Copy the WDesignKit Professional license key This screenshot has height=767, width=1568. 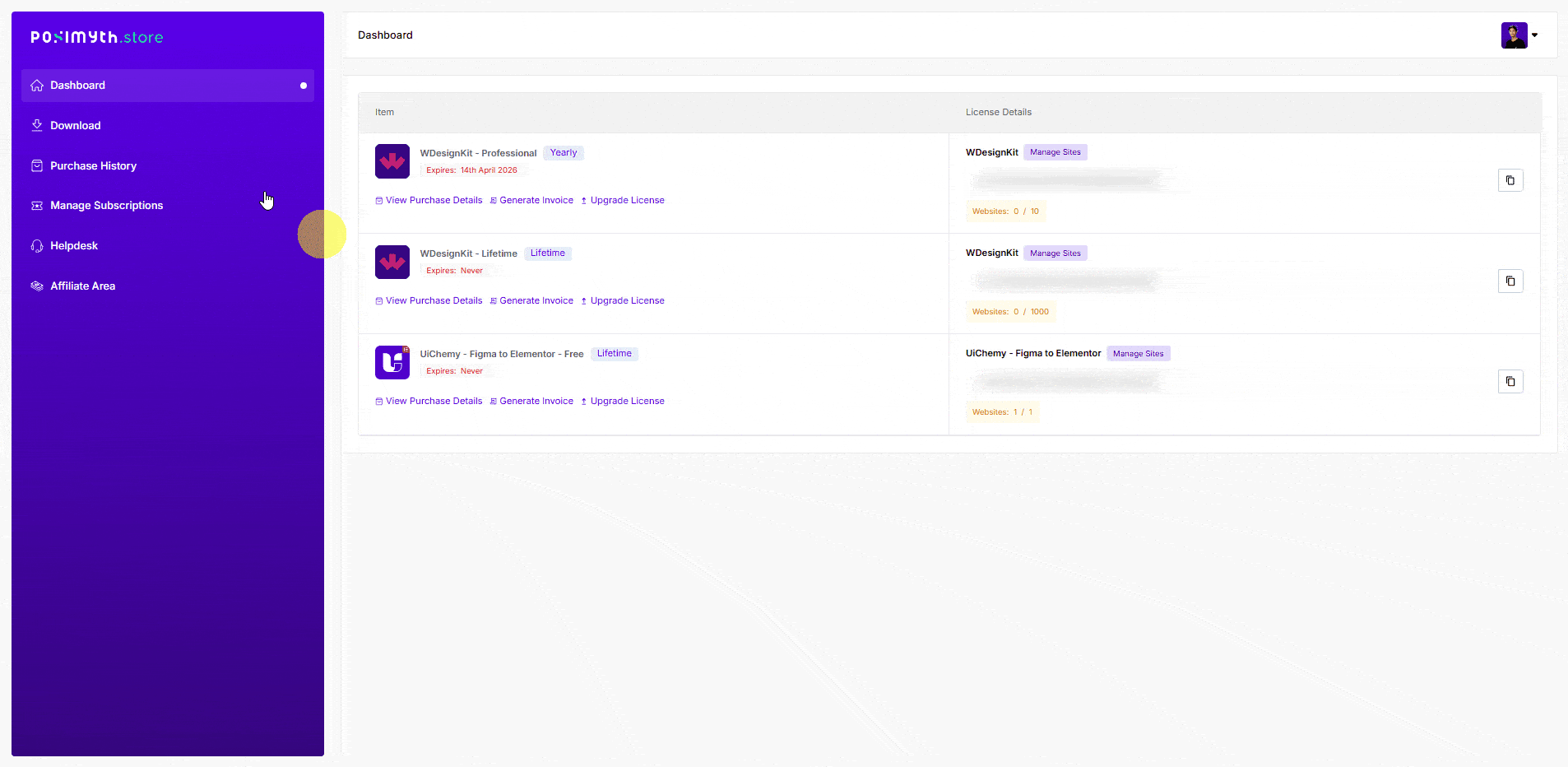(1510, 180)
